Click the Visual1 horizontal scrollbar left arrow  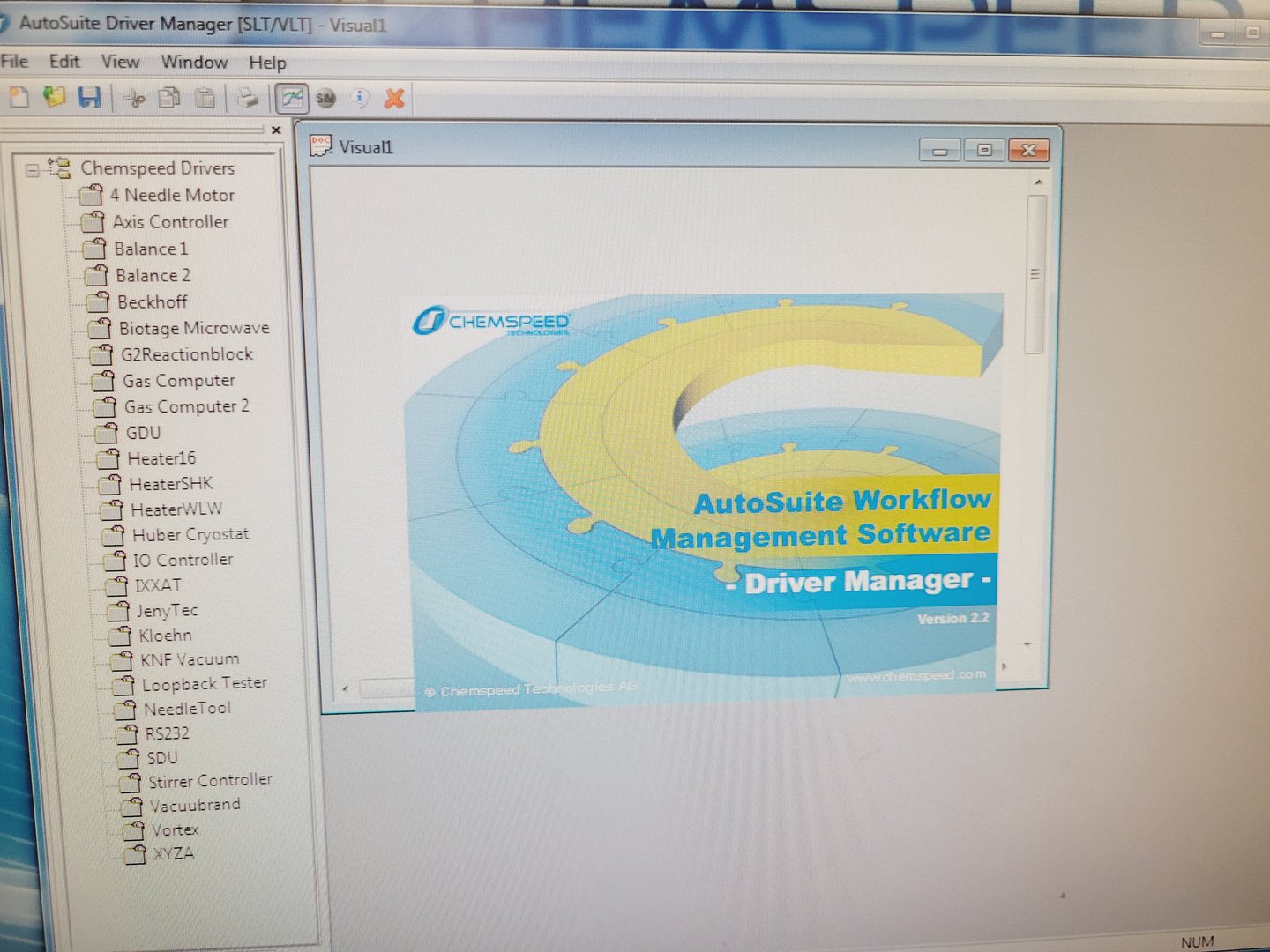click(x=345, y=688)
